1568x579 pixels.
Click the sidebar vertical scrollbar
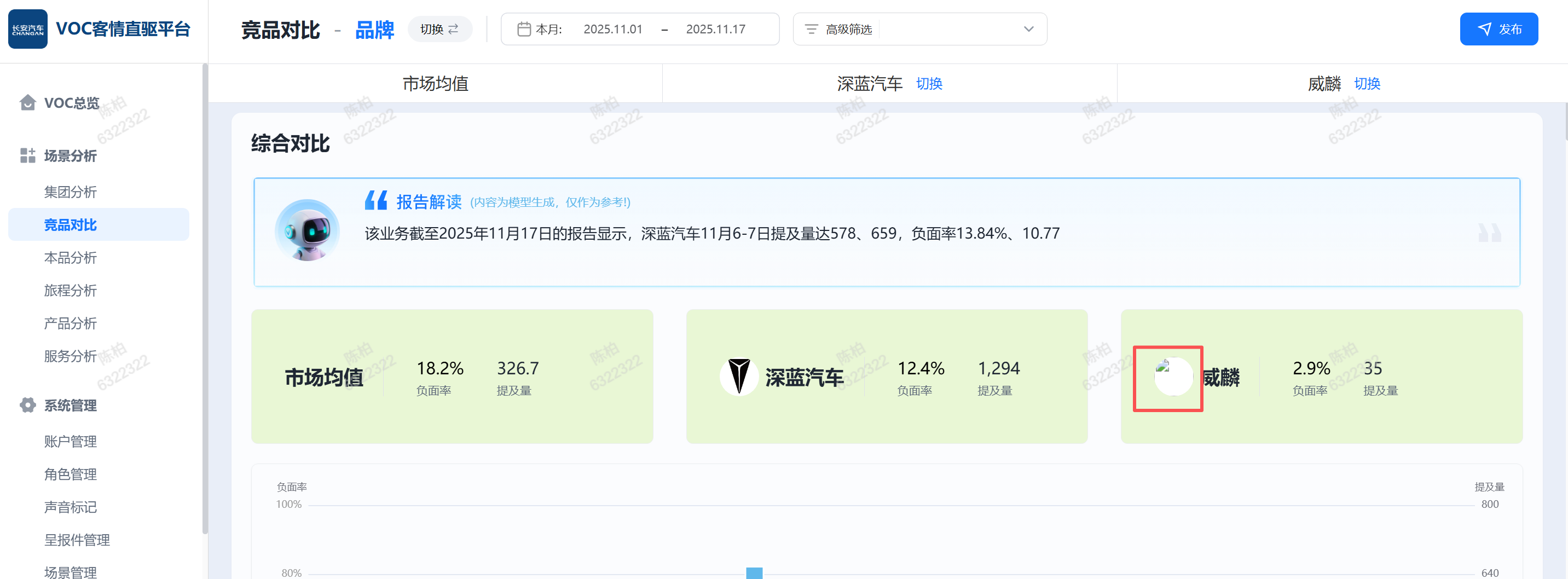[205, 298]
